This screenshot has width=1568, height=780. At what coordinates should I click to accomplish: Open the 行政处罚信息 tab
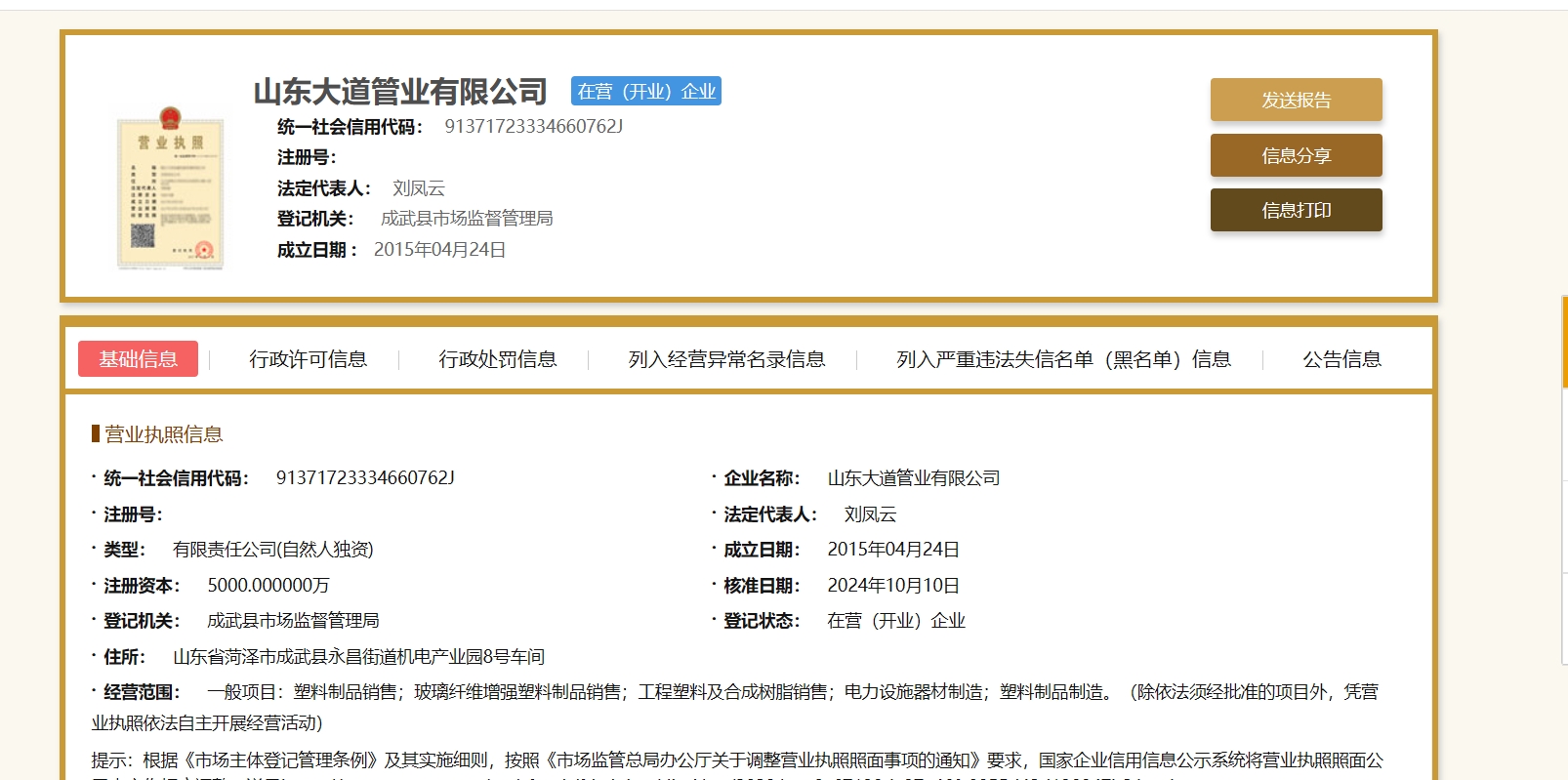click(x=497, y=359)
